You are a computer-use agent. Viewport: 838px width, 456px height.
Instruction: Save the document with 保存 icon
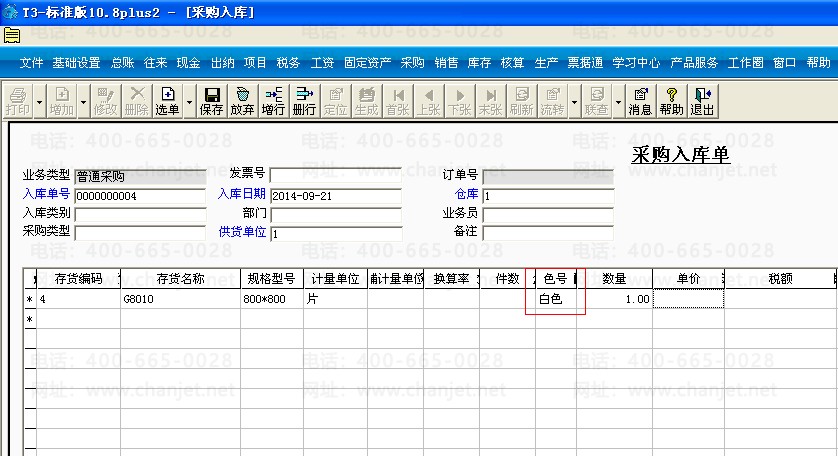(x=212, y=101)
